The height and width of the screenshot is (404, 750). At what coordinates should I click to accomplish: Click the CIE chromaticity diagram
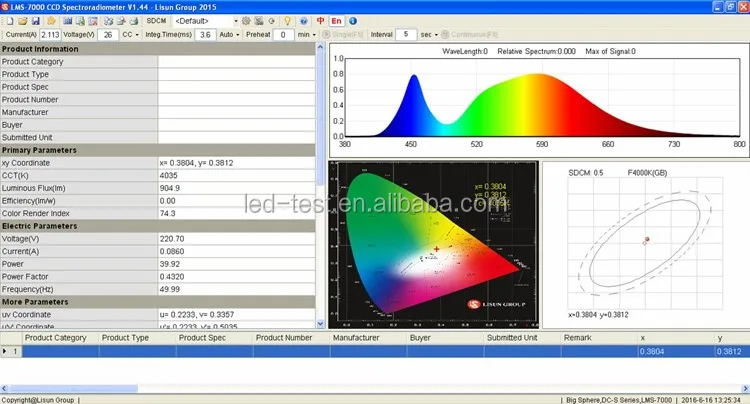[433, 245]
